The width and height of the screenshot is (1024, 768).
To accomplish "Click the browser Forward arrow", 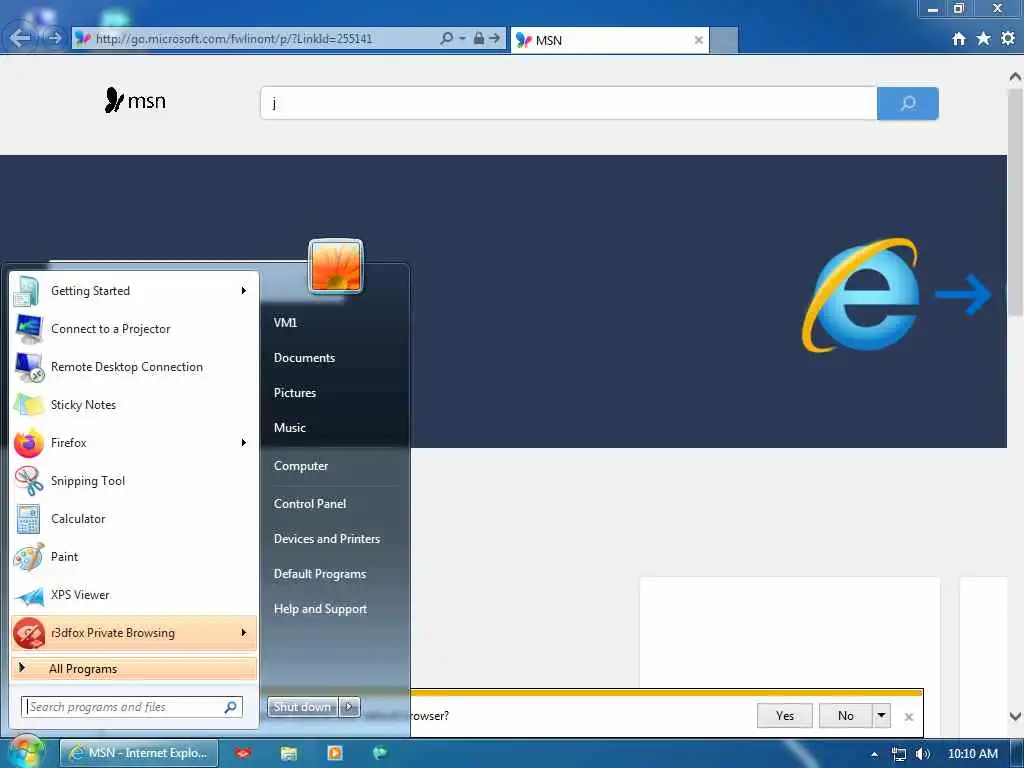I will click(54, 38).
